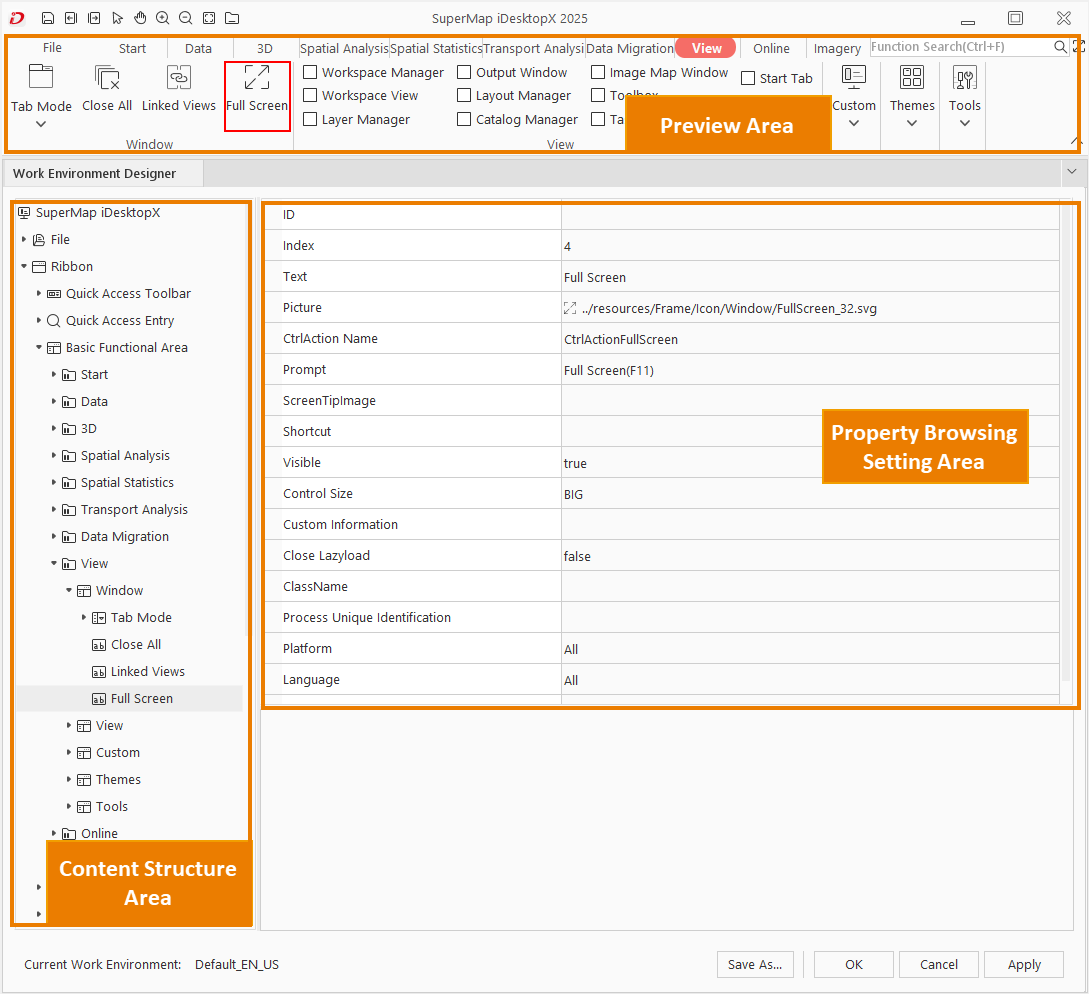Click the full extent icon in title bar
This screenshot has width=1089, height=994.
click(x=209, y=18)
